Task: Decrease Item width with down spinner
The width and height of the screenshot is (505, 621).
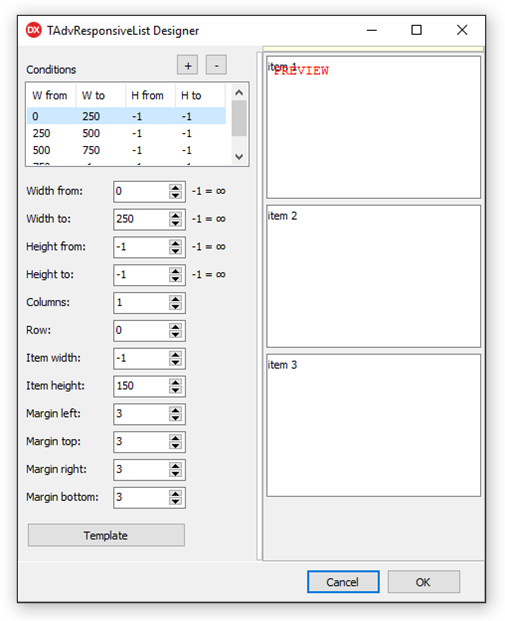Action: [175, 362]
